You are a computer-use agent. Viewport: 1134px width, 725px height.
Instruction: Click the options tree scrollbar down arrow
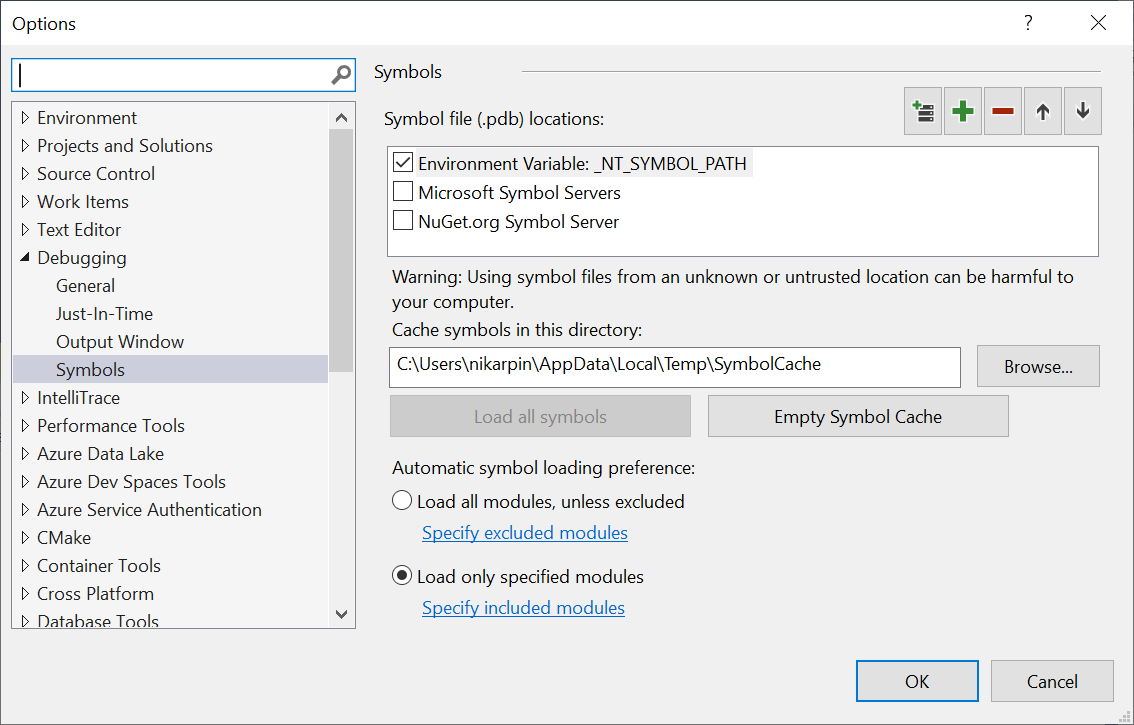[341, 614]
